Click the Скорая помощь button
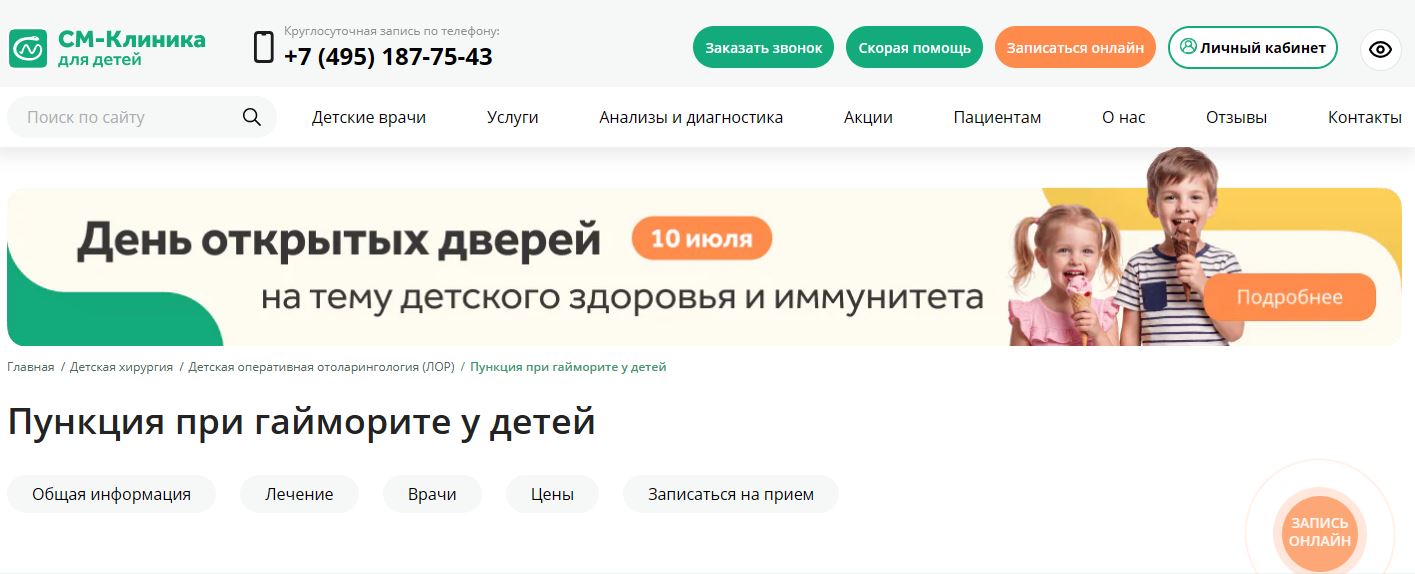 (914, 47)
